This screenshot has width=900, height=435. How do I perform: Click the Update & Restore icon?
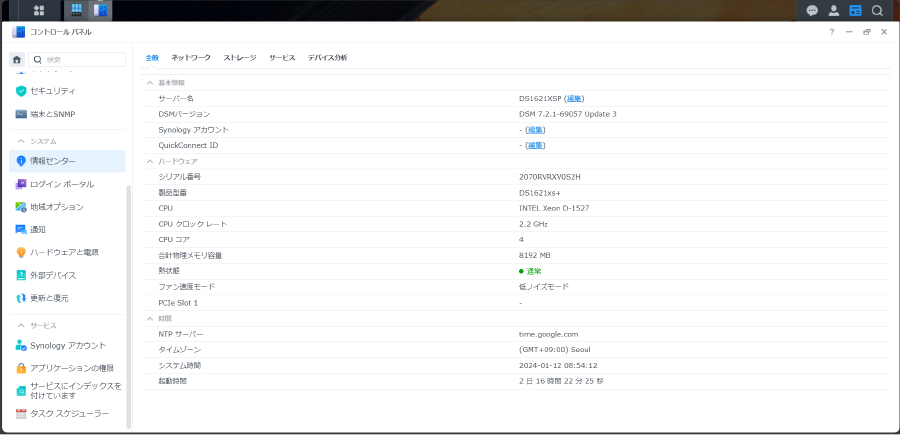[x=21, y=298]
